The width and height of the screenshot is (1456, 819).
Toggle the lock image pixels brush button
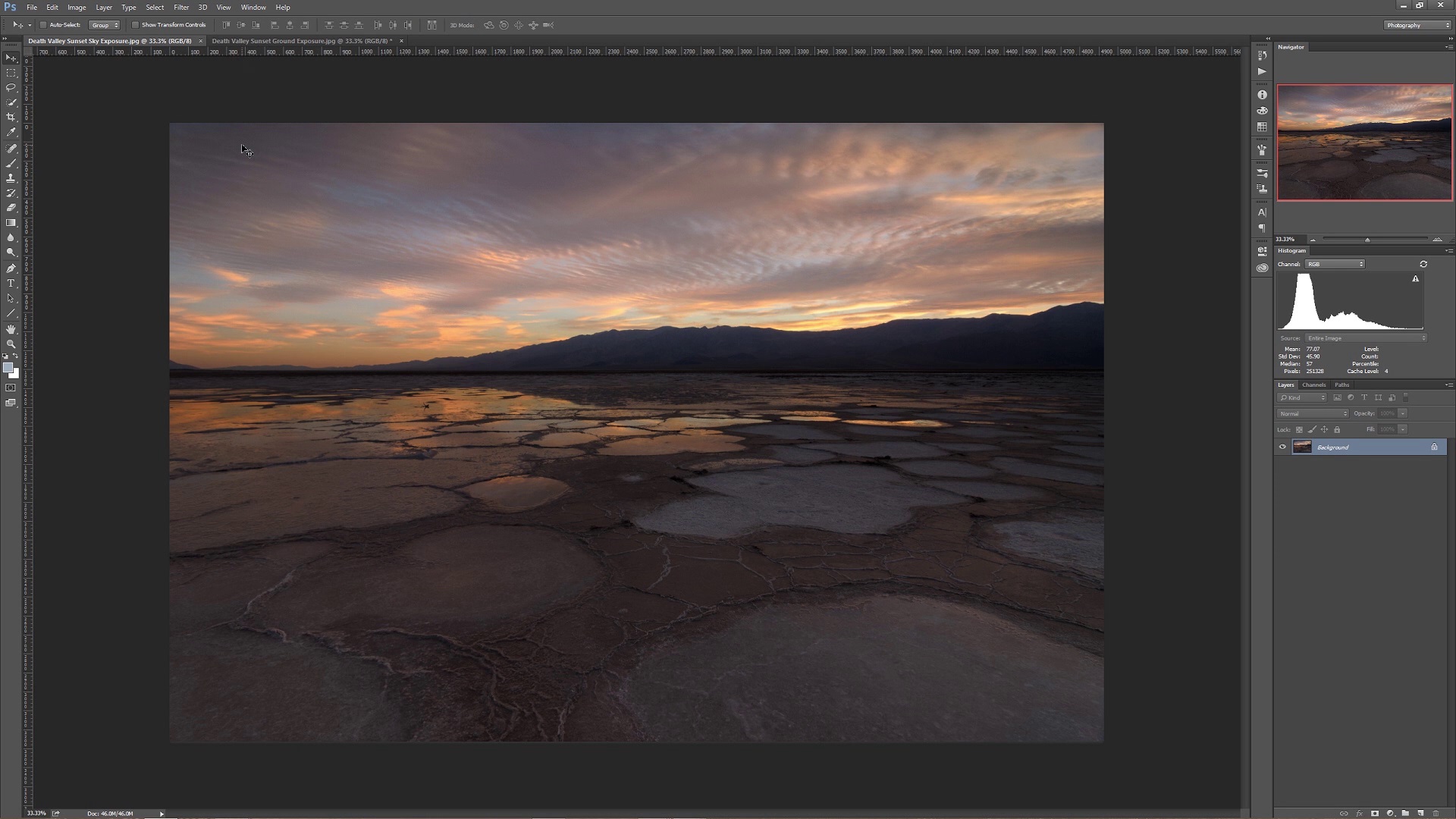pyautogui.click(x=1312, y=430)
